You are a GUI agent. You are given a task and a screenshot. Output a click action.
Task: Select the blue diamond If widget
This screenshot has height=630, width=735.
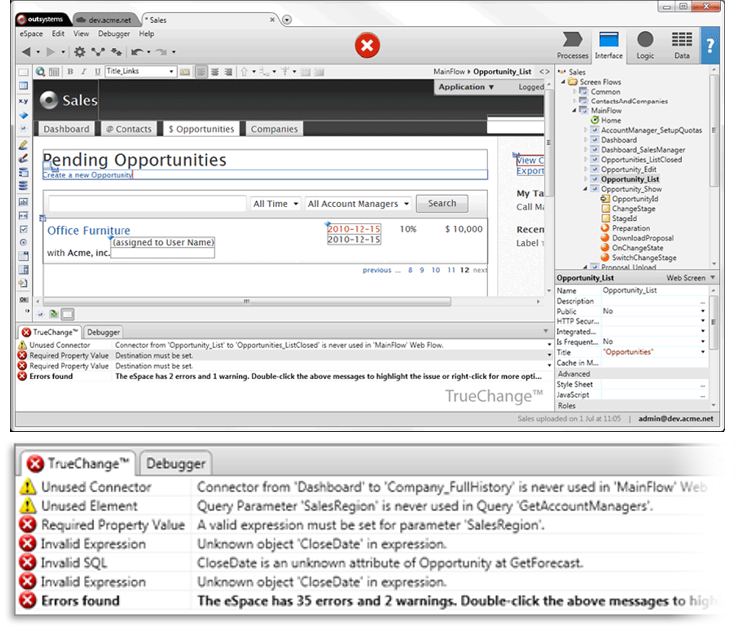(x=23, y=115)
